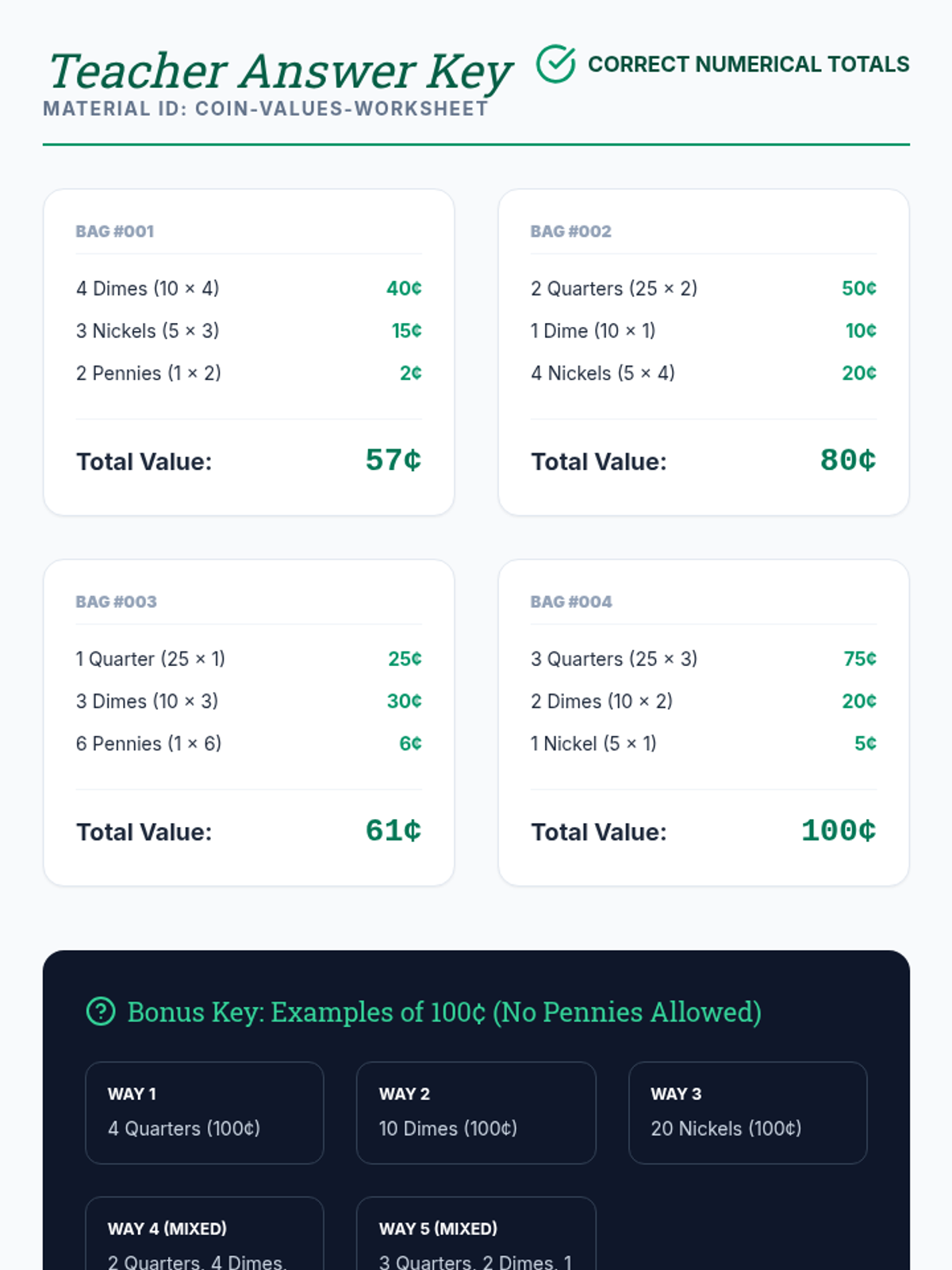Image resolution: width=952 pixels, height=1270 pixels.
Task: Open the Way 3 twenty nickels card
Action: [x=747, y=1112]
